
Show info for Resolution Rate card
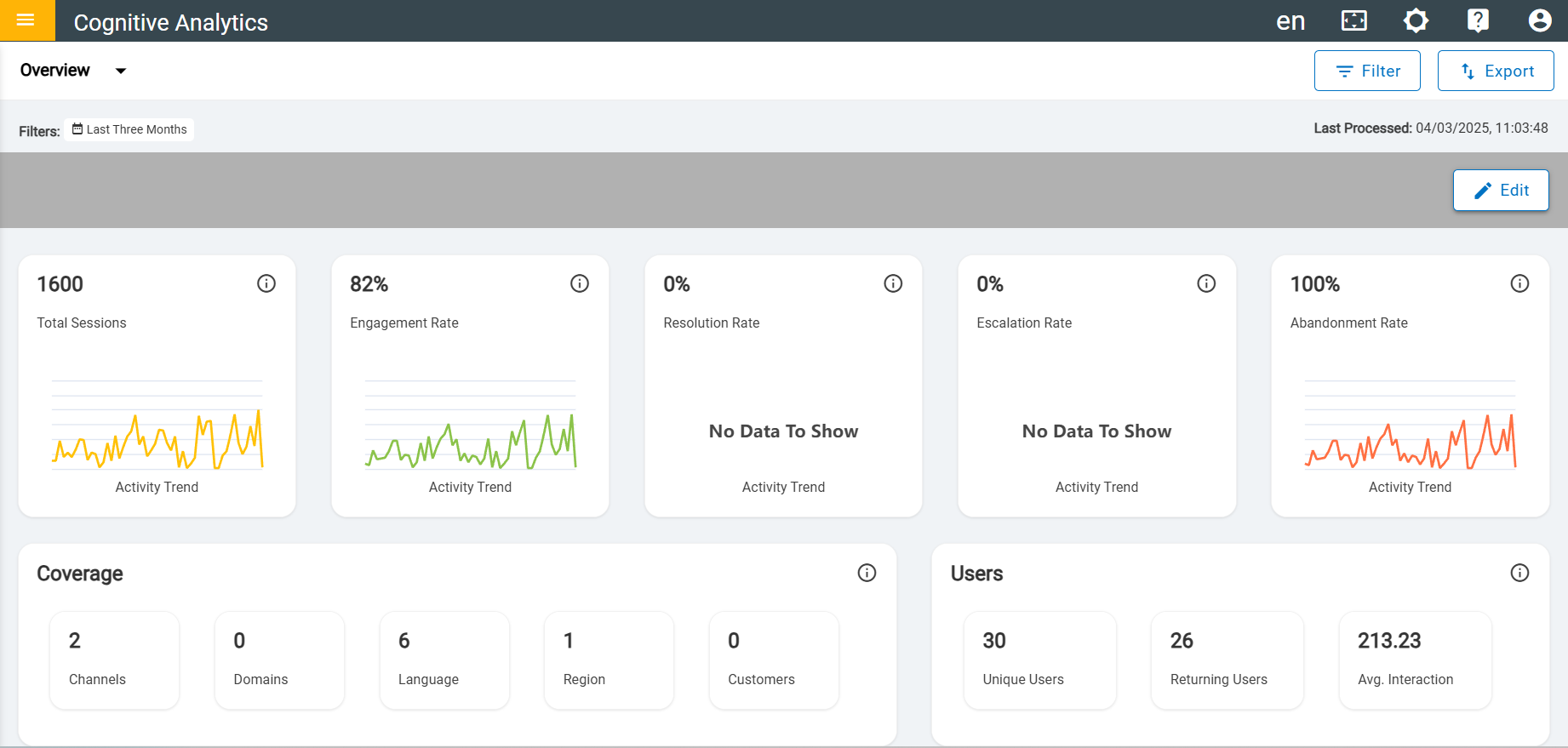[893, 283]
